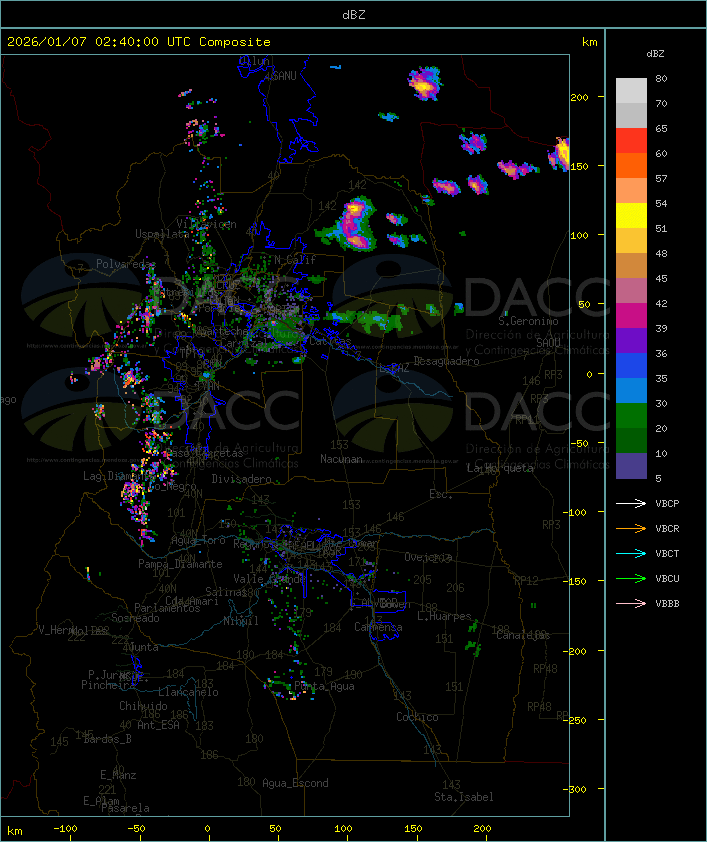Click the green VBCU arrow icon
The width and height of the screenshot is (707, 842).
pyautogui.click(x=631, y=578)
